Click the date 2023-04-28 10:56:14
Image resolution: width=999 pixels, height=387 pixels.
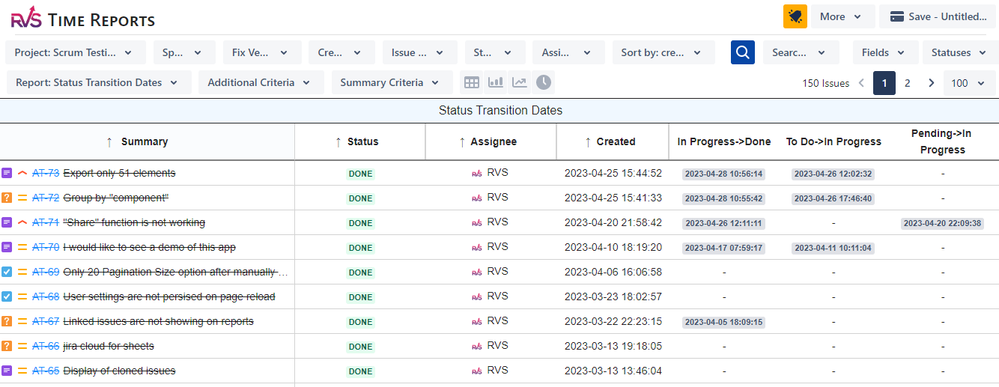(724, 173)
